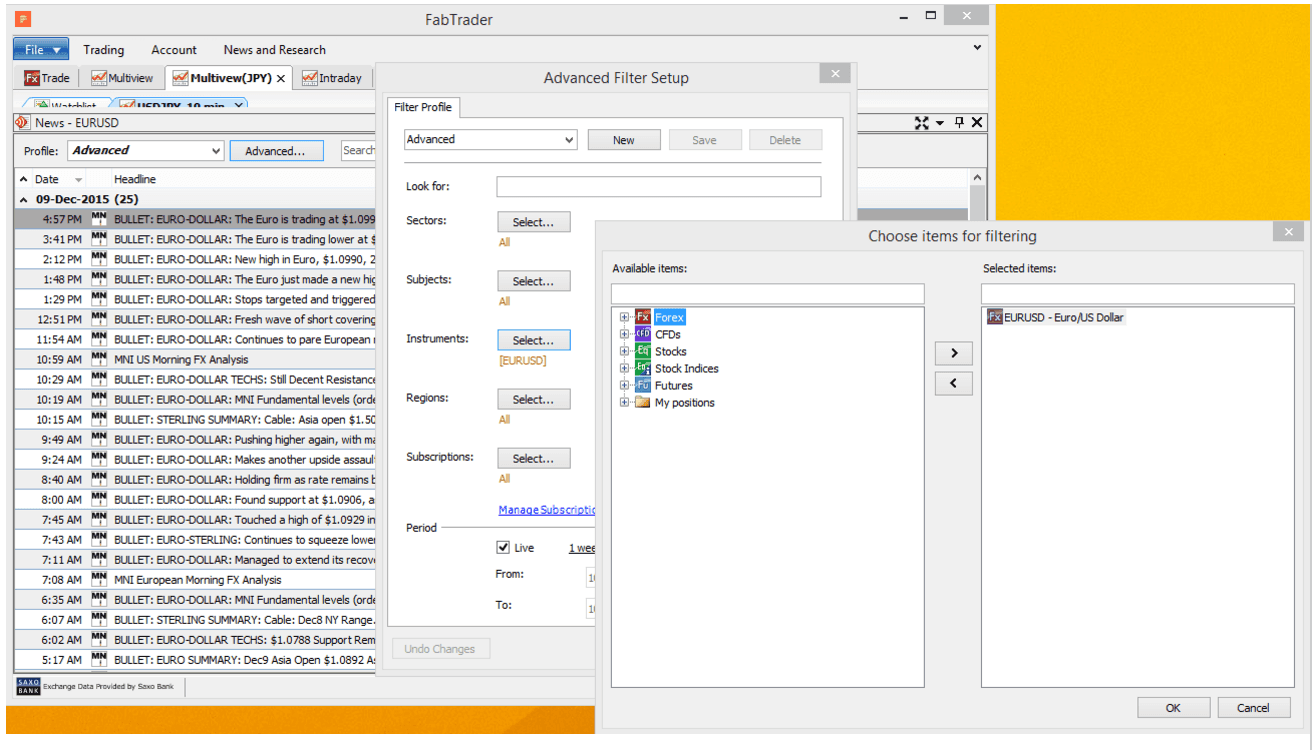Viewport: 1314px width, 750px height.
Task: Click the MN icon on the 4:57 PM news row
Action: (x=99, y=218)
